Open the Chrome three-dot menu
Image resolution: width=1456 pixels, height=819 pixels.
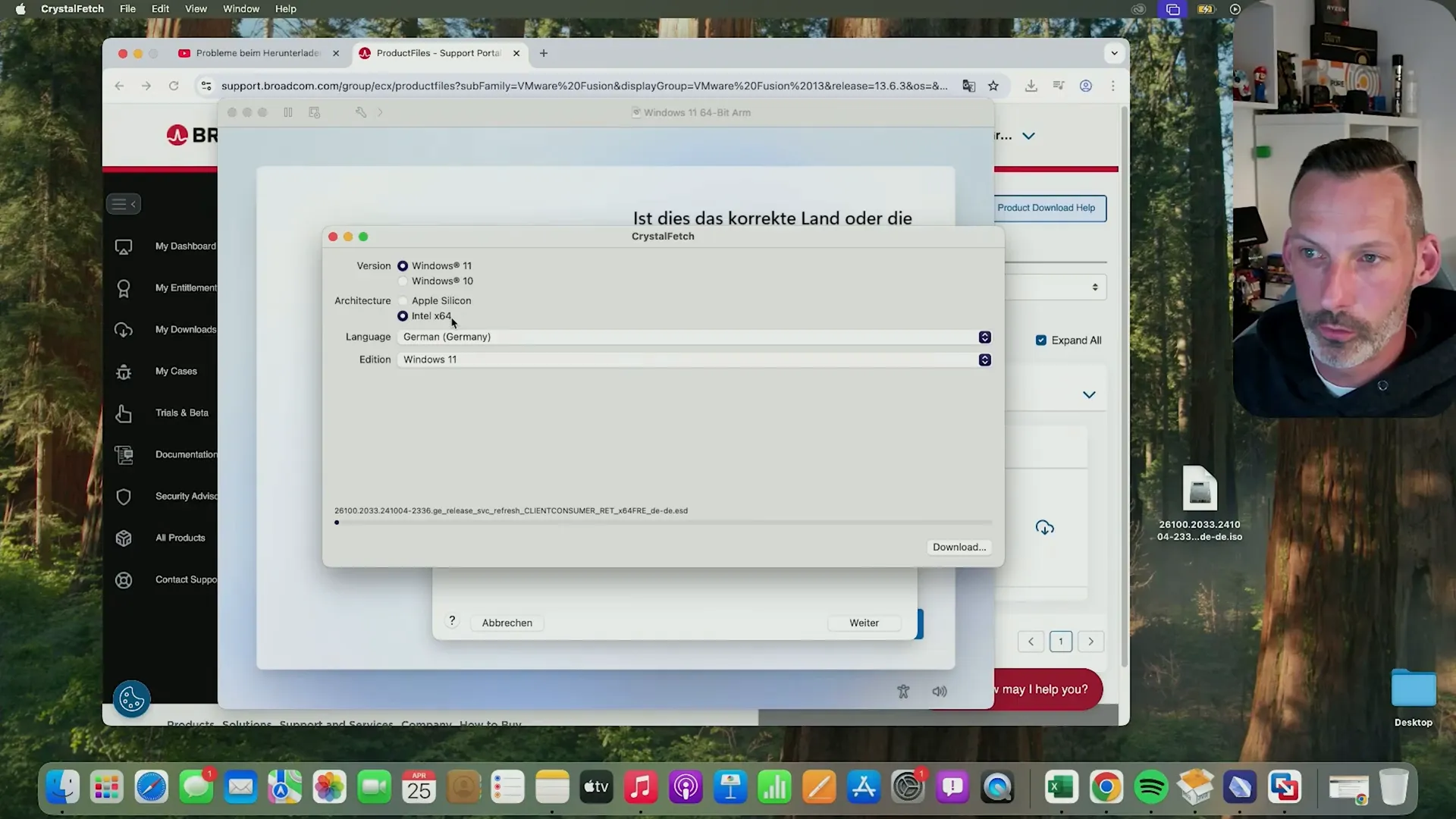(x=1112, y=86)
